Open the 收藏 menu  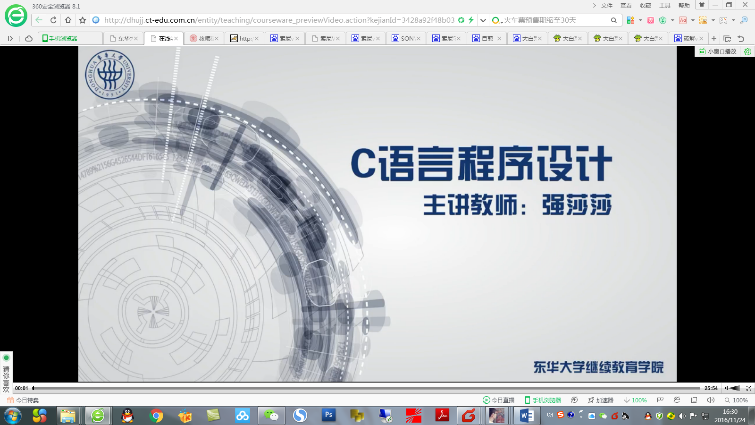click(x=645, y=5)
